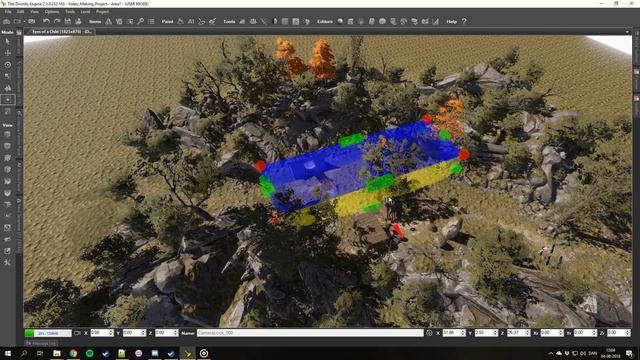Click the Name field showing CameraLock_000
The width and height of the screenshot is (640, 360).
tap(310, 333)
